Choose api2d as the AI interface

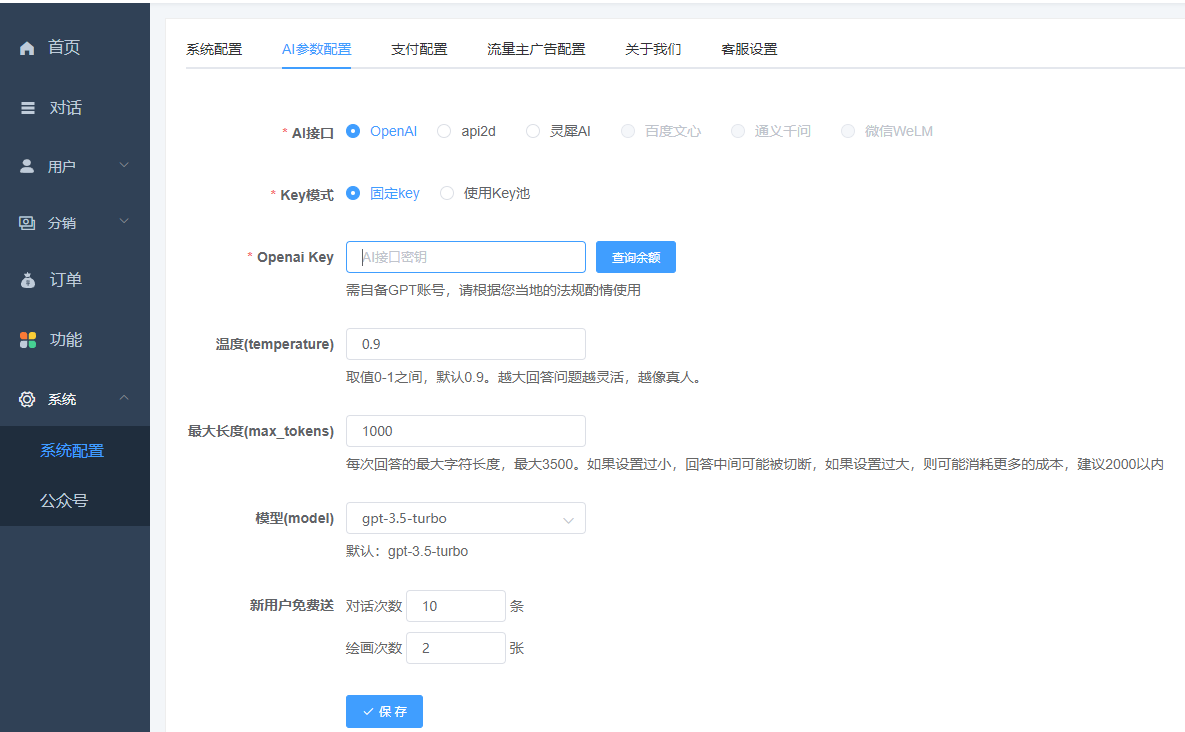click(443, 131)
